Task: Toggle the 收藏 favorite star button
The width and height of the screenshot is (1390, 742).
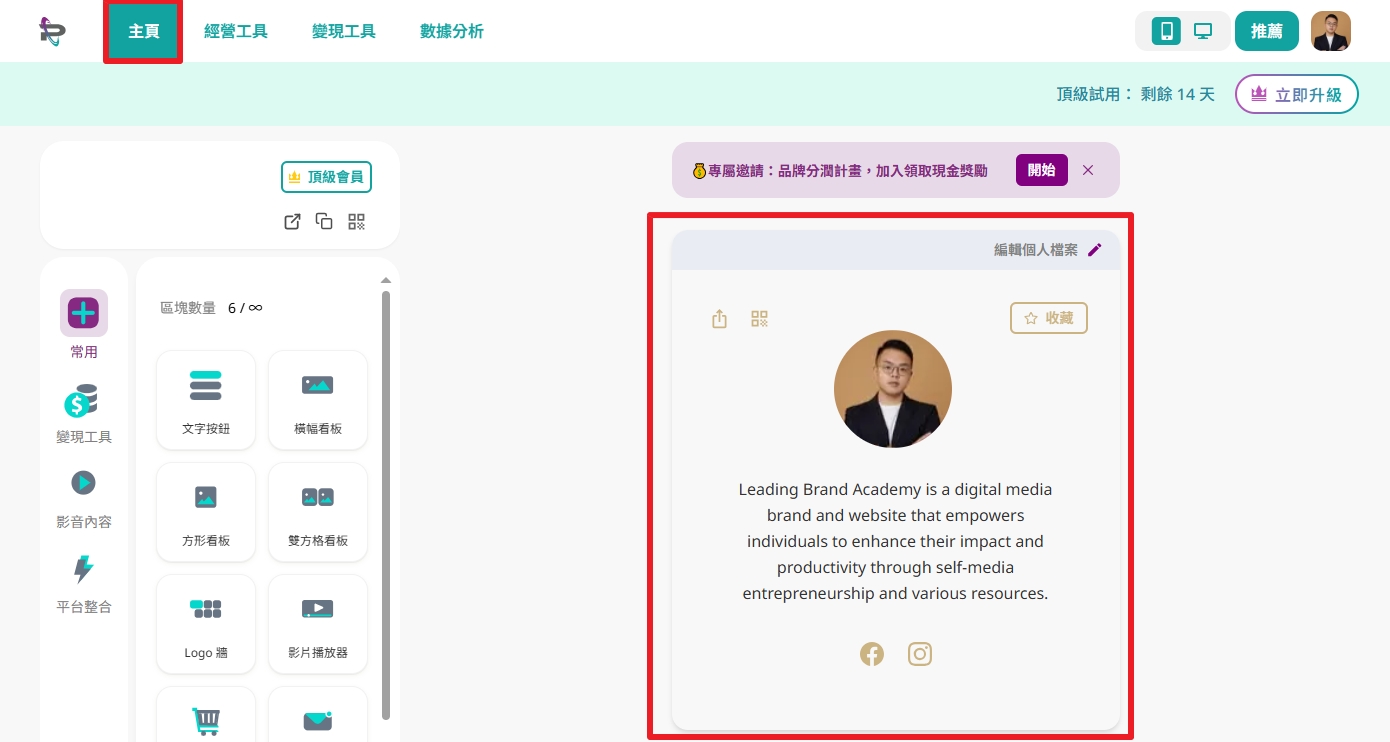Action: click(1049, 318)
